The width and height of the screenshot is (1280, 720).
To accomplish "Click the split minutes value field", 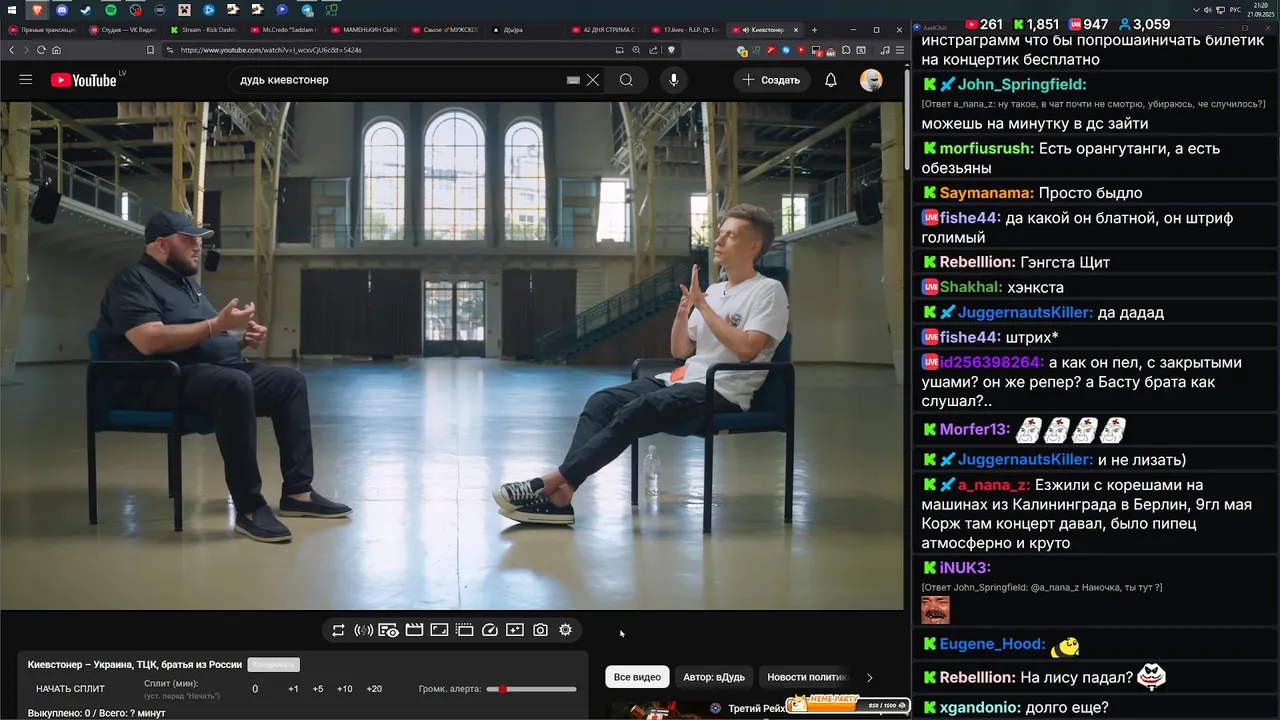I will point(255,689).
